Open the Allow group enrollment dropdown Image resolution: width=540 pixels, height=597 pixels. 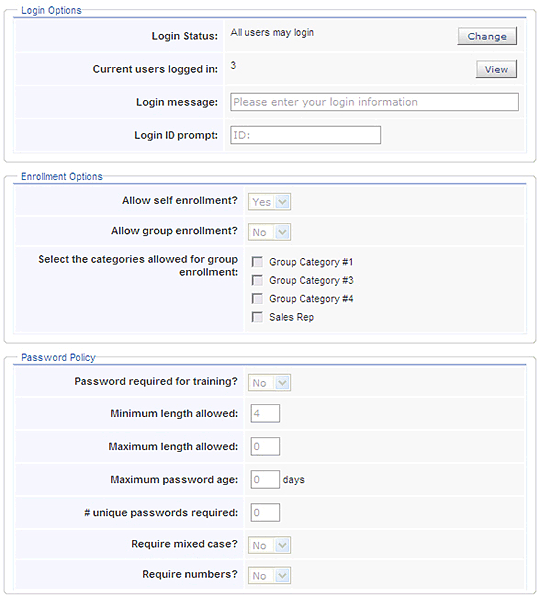coord(269,232)
